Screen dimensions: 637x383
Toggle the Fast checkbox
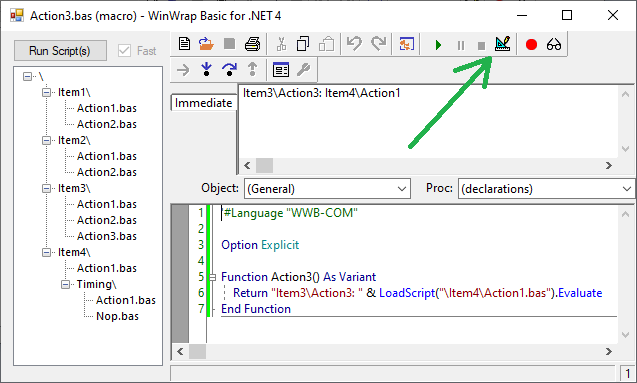[x=124, y=51]
